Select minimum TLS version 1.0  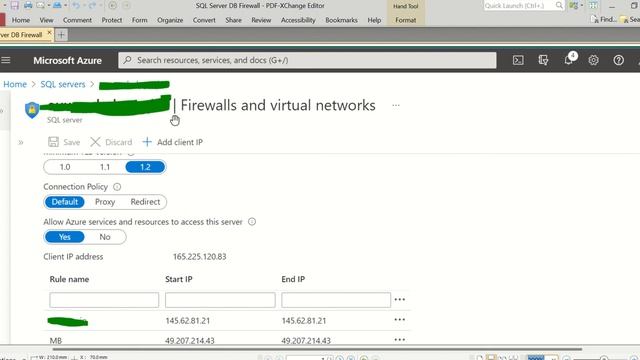65,167
